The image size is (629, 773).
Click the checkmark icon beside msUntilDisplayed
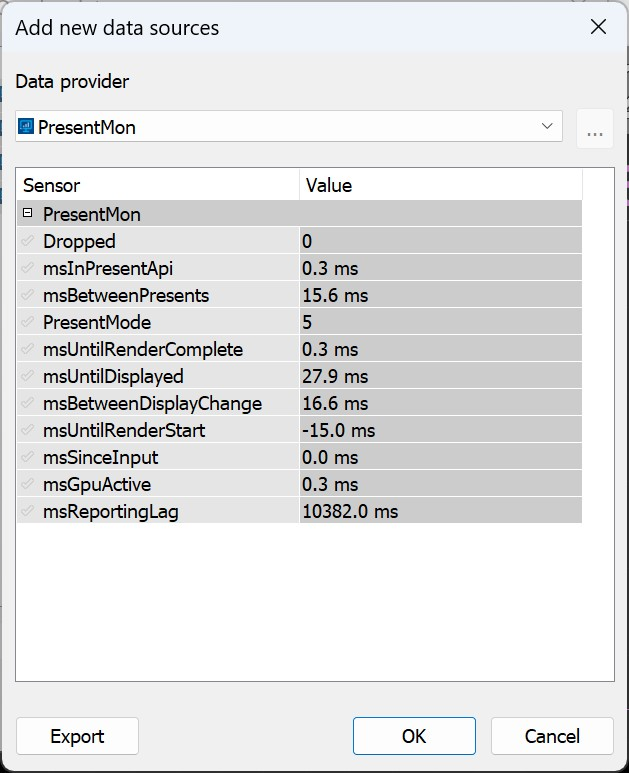point(28,376)
